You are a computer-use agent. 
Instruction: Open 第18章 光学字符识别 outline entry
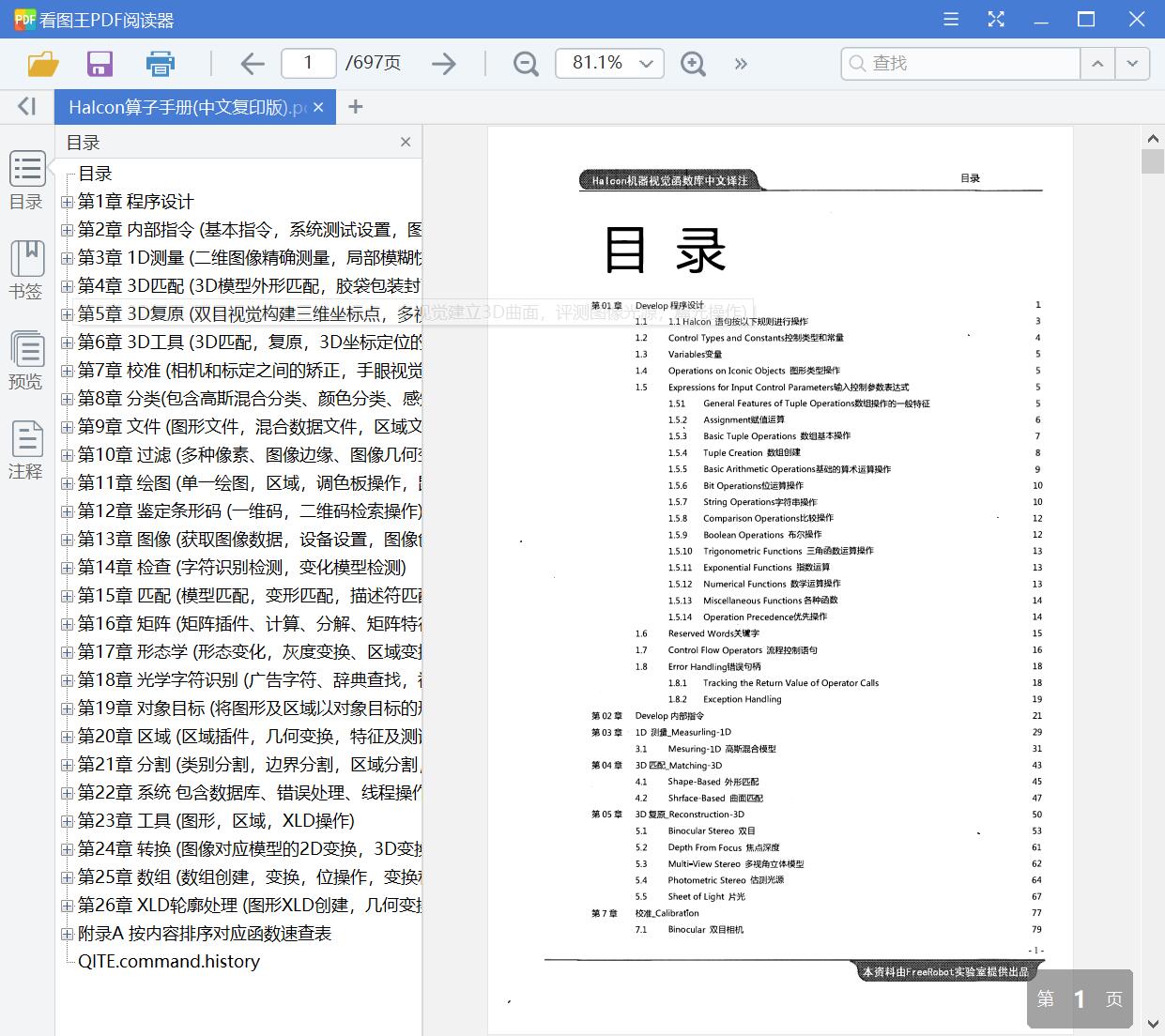(x=250, y=680)
